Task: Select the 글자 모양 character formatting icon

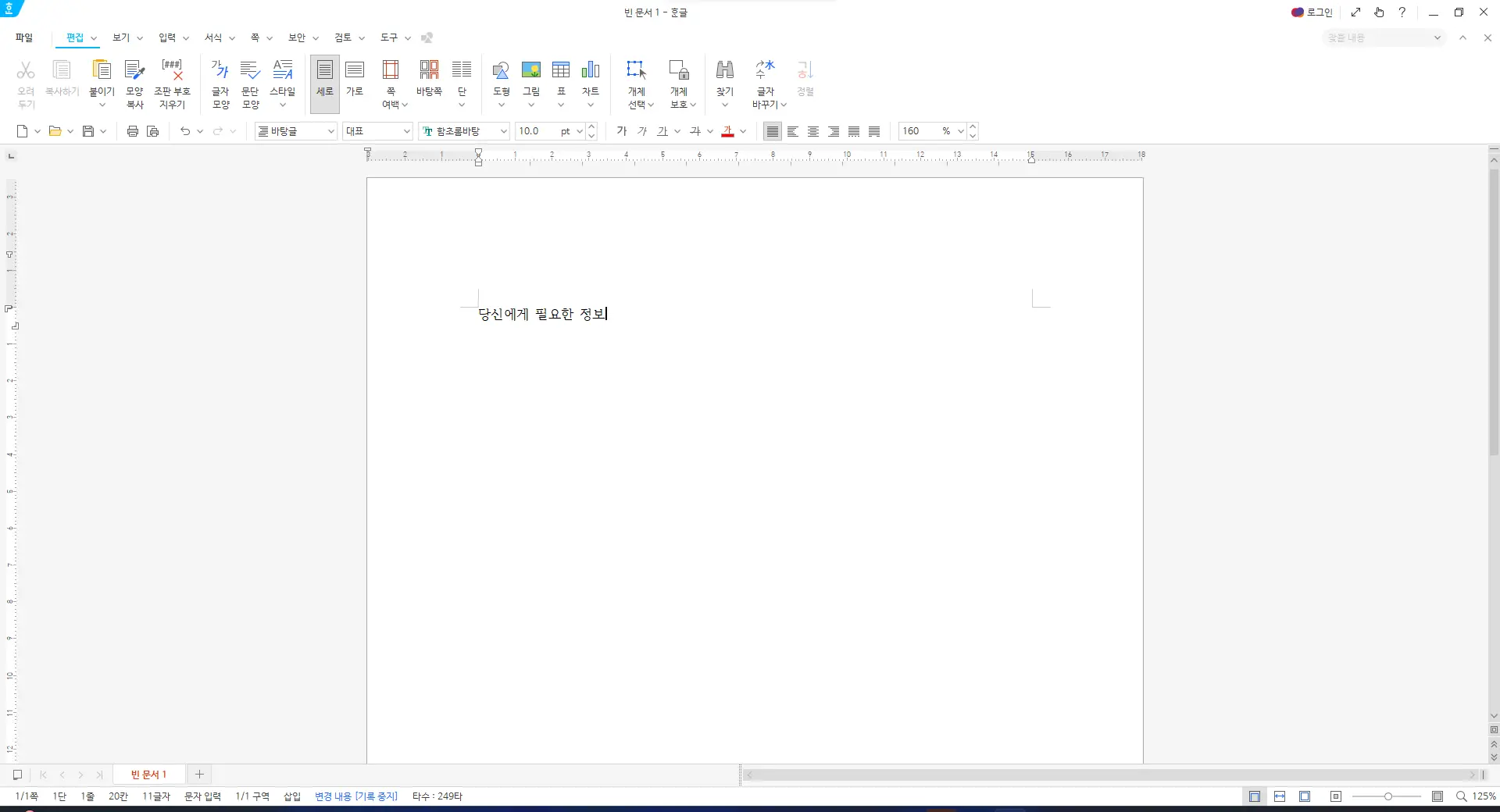Action: click(x=220, y=81)
